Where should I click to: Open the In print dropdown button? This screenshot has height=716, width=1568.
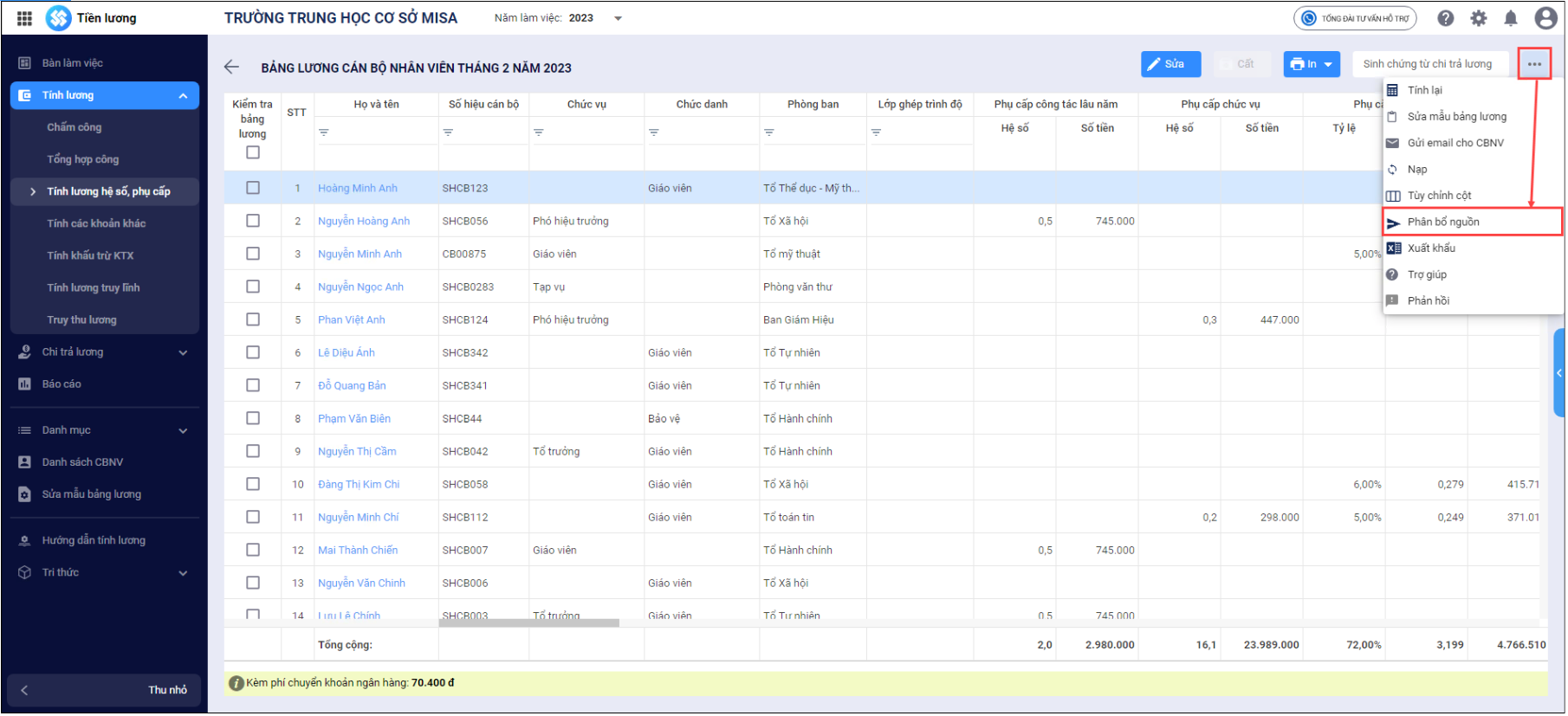[1312, 64]
